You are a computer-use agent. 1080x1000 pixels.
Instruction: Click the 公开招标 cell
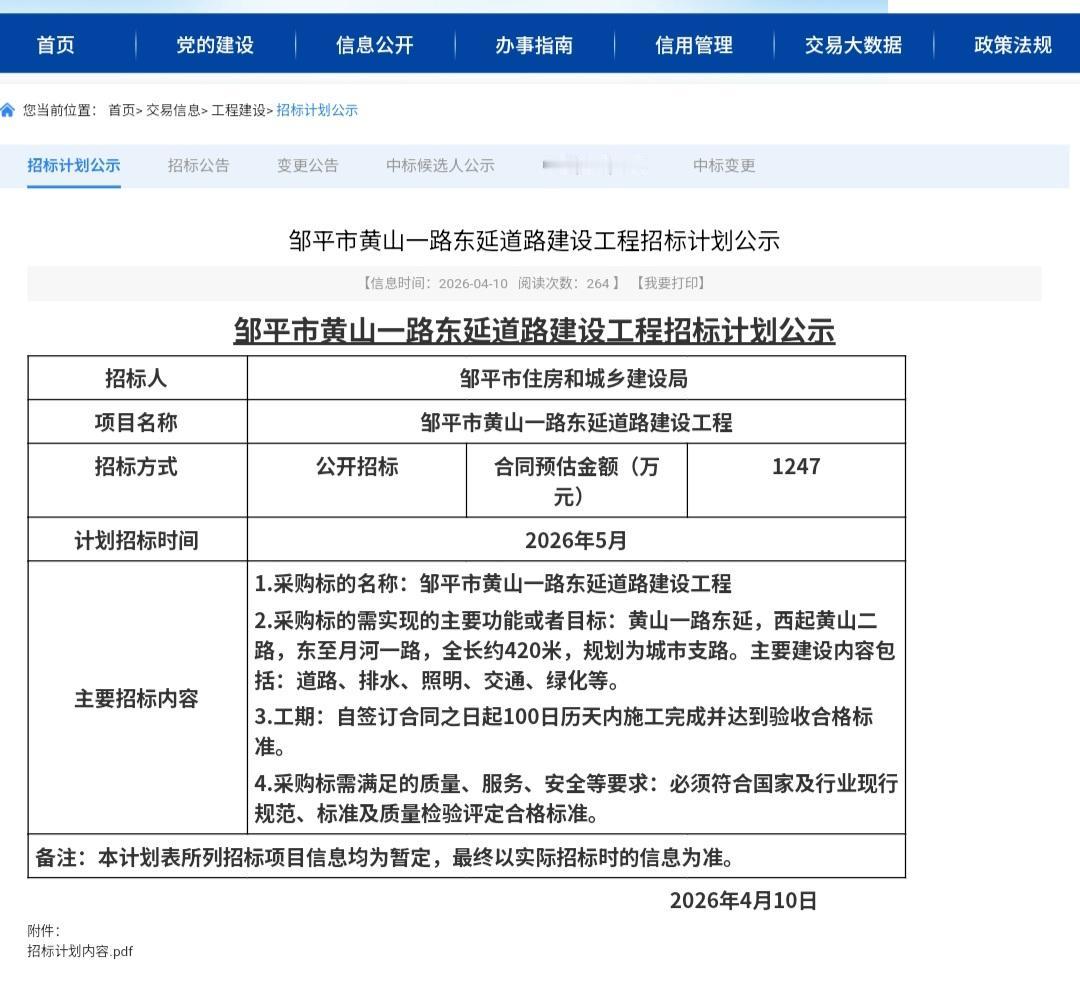[357, 480]
